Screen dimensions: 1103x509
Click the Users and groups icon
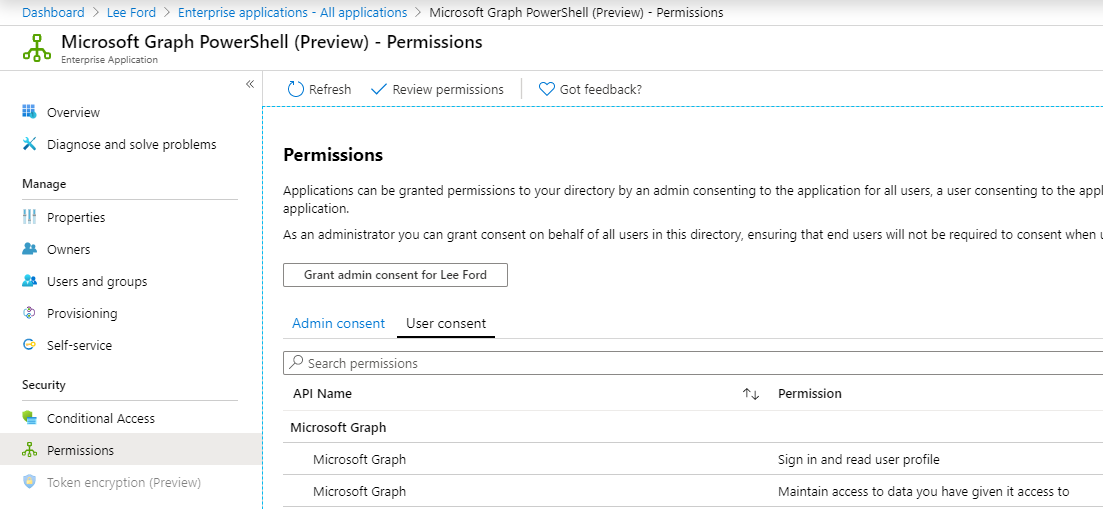pos(29,281)
